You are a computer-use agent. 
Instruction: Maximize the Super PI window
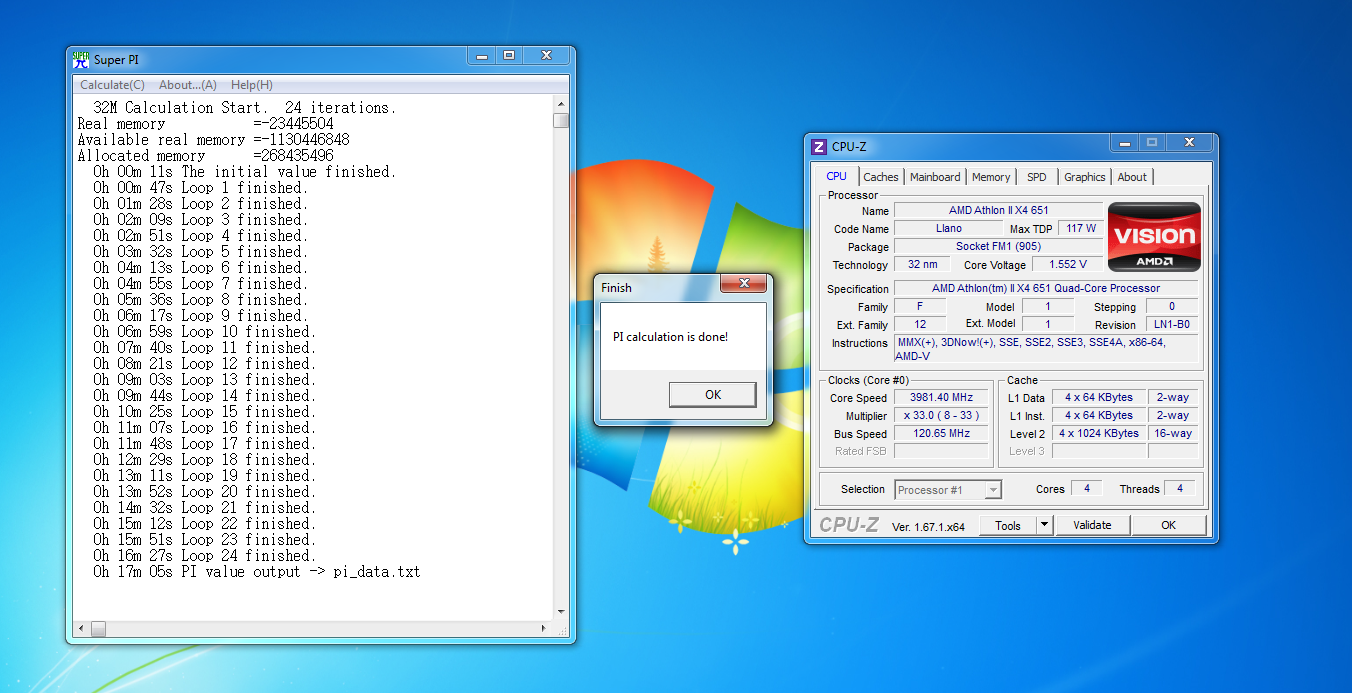click(508, 56)
